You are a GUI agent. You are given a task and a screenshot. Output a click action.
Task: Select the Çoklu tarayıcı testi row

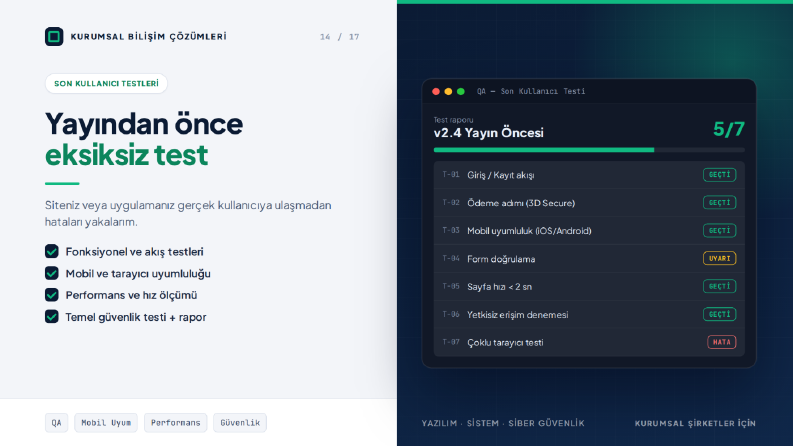click(589, 342)
